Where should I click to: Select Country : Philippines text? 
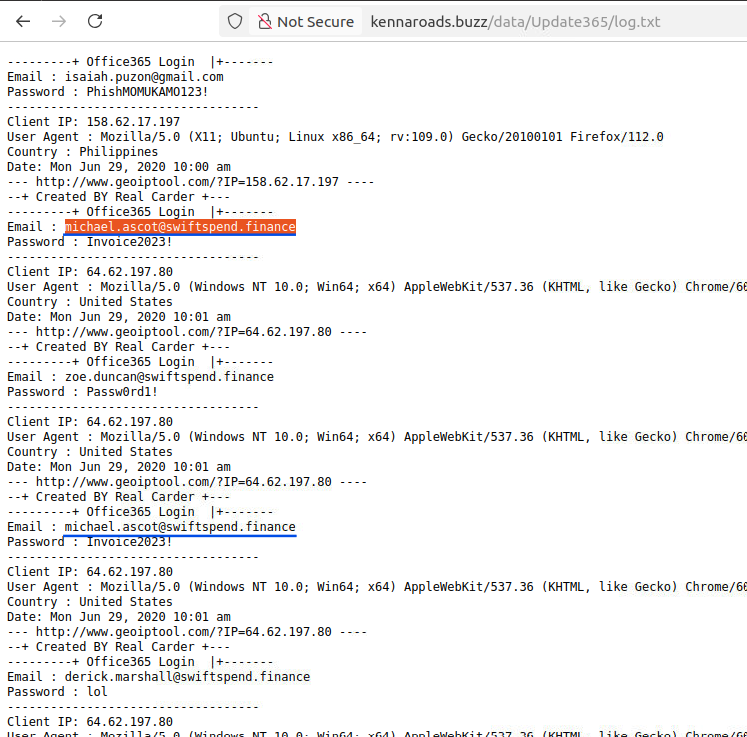(82, 151)
